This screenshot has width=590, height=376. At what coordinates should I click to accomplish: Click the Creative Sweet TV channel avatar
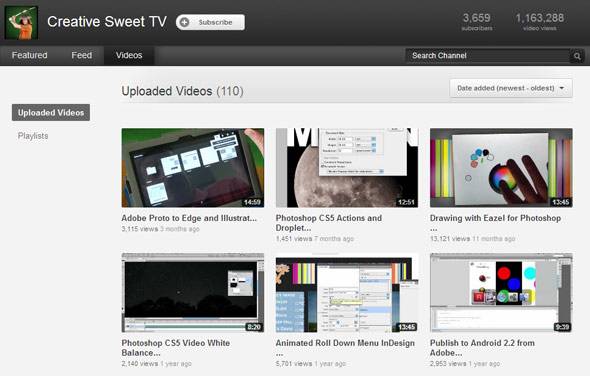coord(21,23)
